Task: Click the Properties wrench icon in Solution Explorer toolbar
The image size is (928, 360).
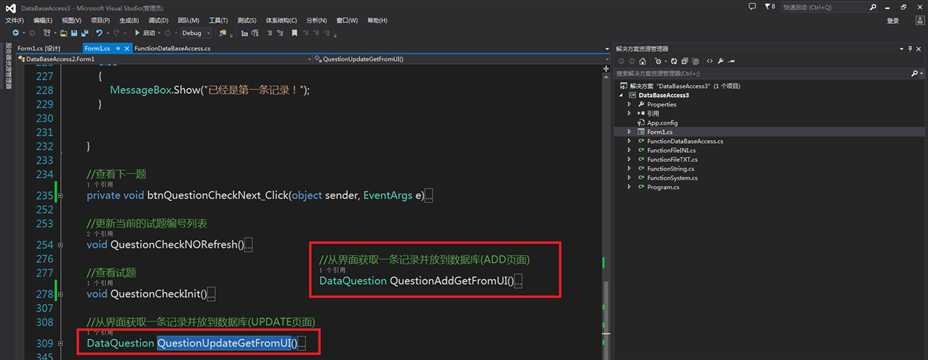Action: [x=720, y=61]
